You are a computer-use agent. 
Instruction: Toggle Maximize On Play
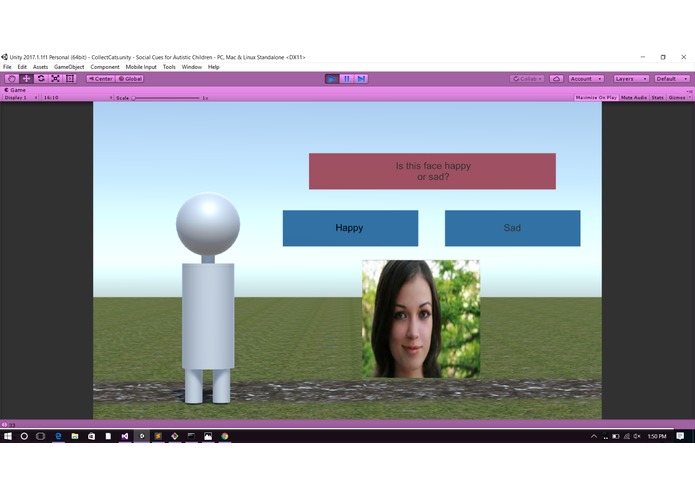[x=596, y=97]
